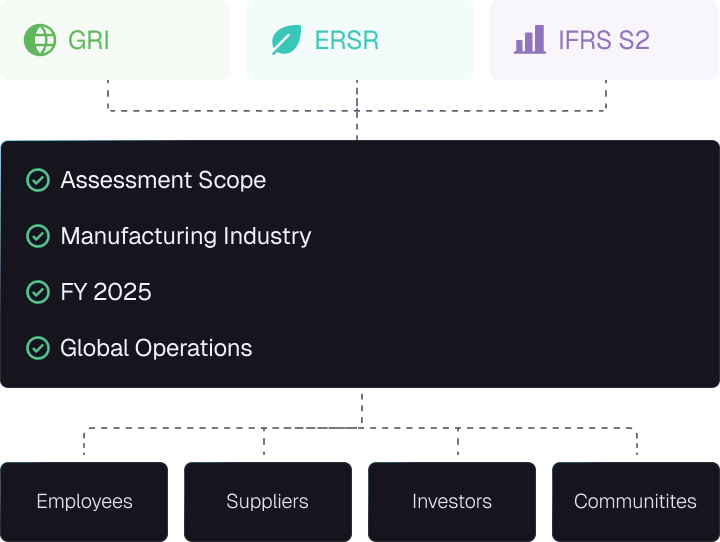Screen dimensions: 720x542
Task: Click the 'Manufacturing Industry' text
Action: pos(186,237)
